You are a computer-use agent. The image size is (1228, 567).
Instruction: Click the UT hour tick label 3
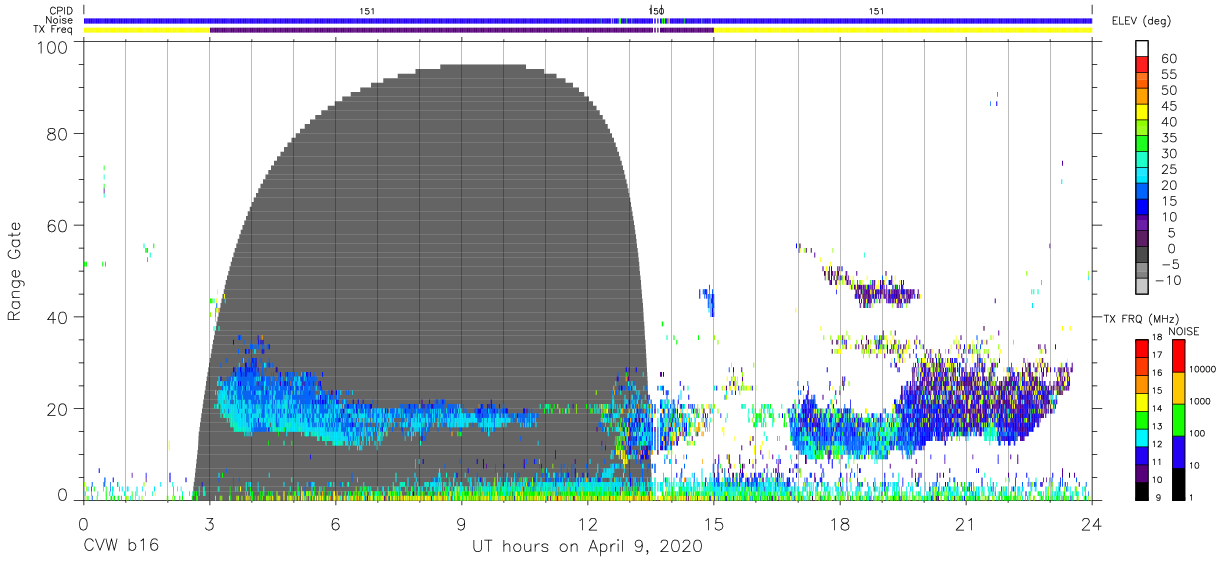(209, 524)
